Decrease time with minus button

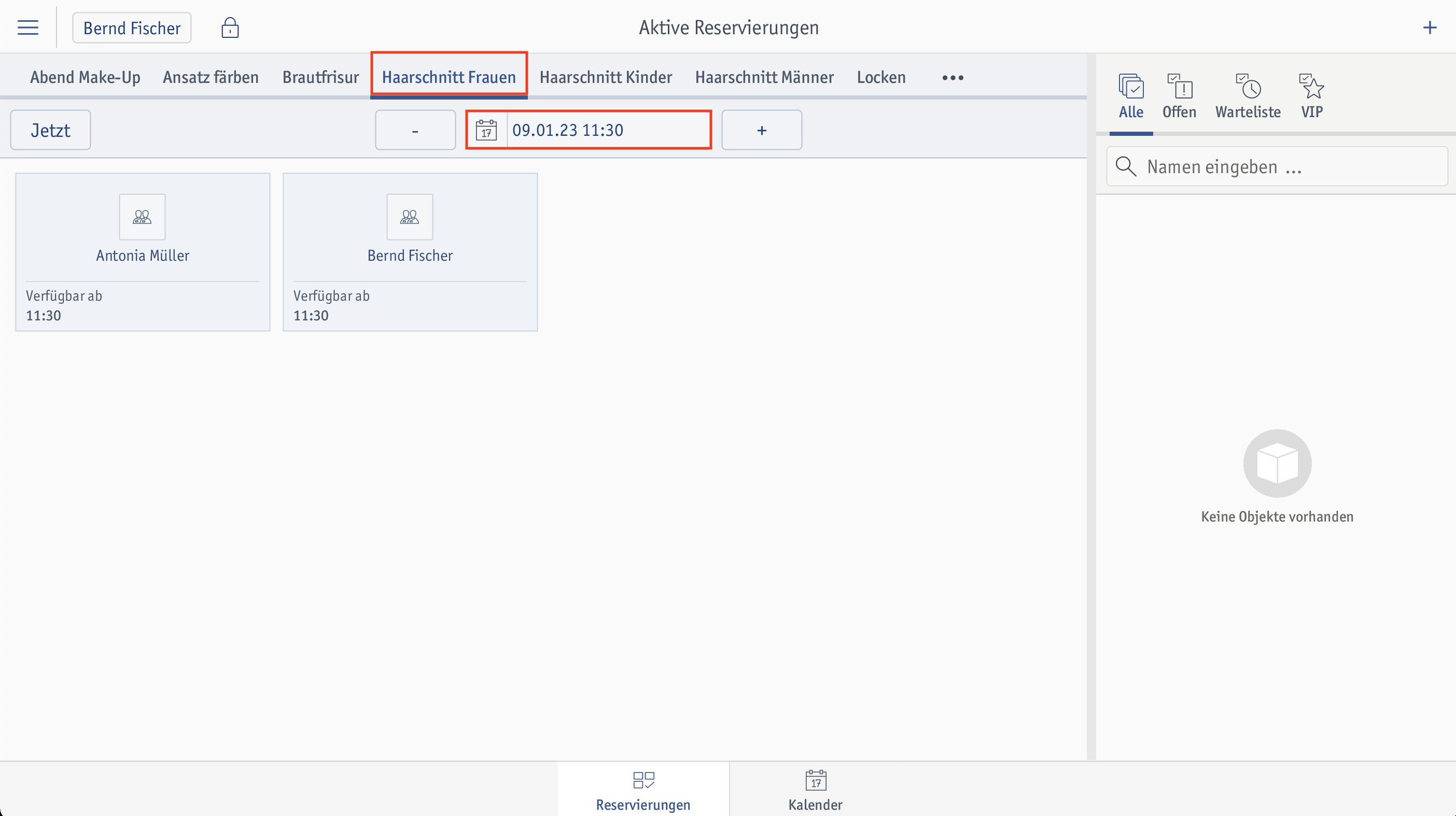tap(415, 130)
